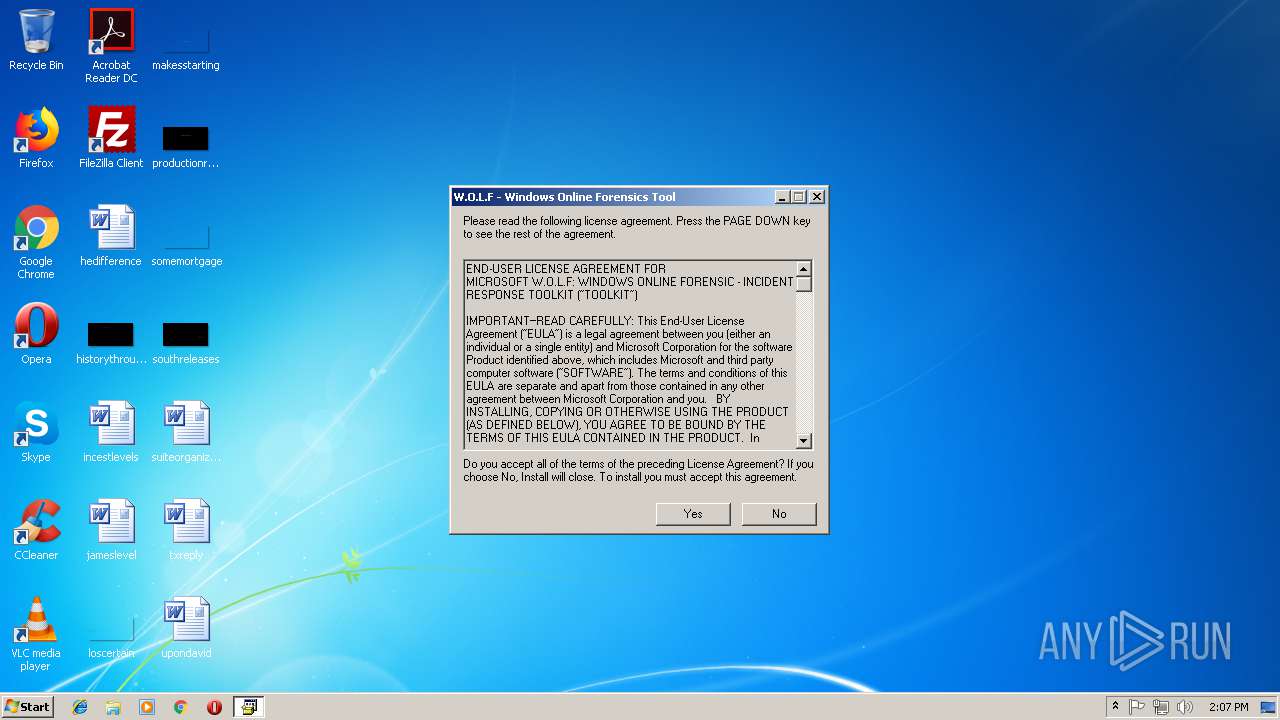Image resolution: width=1280 pixels, height=720 pixels.
Task: Open the Recycle Bin desktop icon
Action: 36,40
